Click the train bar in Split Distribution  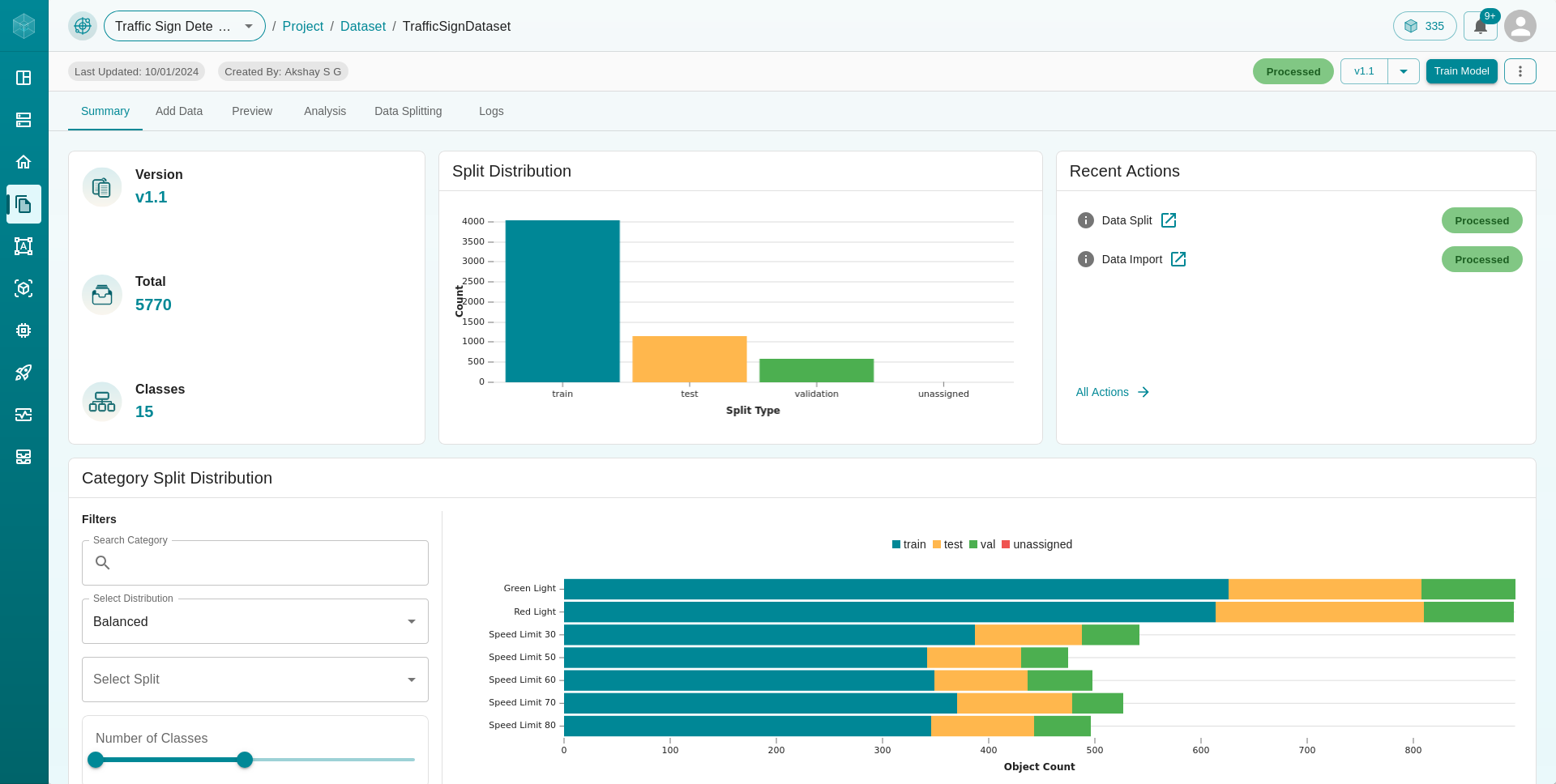[562, 301]
